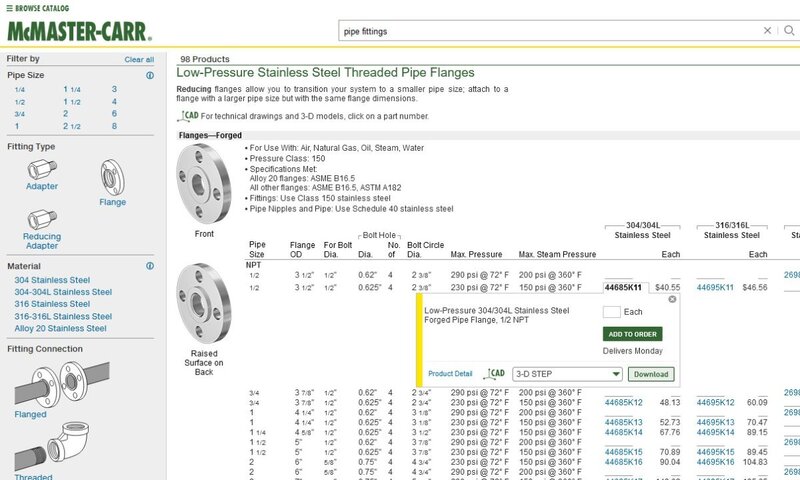Image resolution: width=800 pixels, height=480 pixels.
Task: Open part number 44685K16
Action: coord(623,462)
